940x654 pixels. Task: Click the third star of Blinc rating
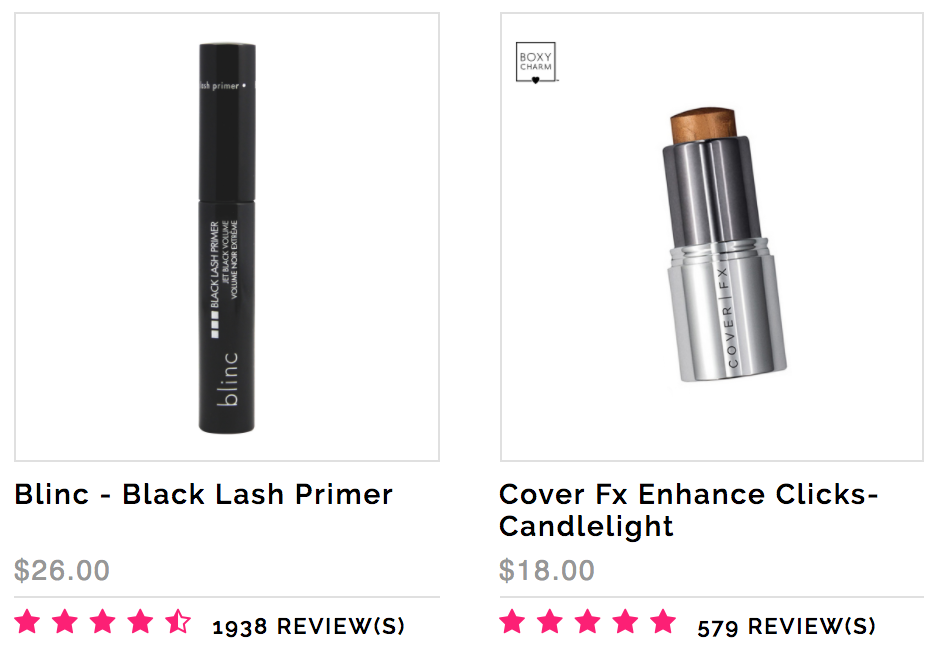pos(103,621)
